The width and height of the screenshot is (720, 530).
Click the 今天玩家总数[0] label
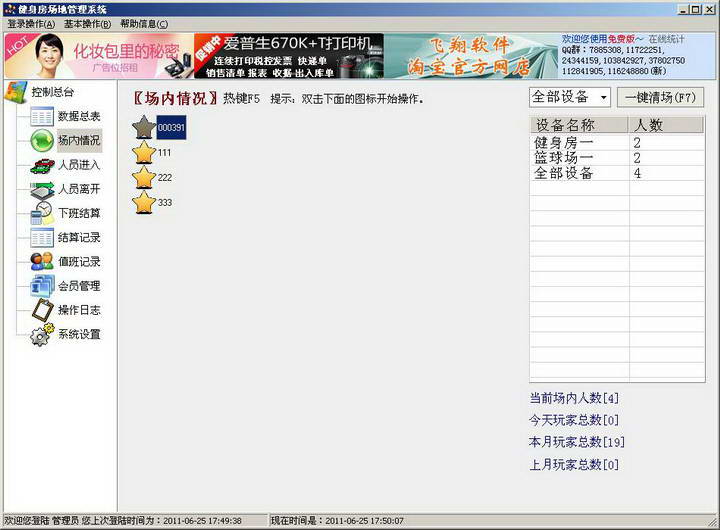pos(574,420)
